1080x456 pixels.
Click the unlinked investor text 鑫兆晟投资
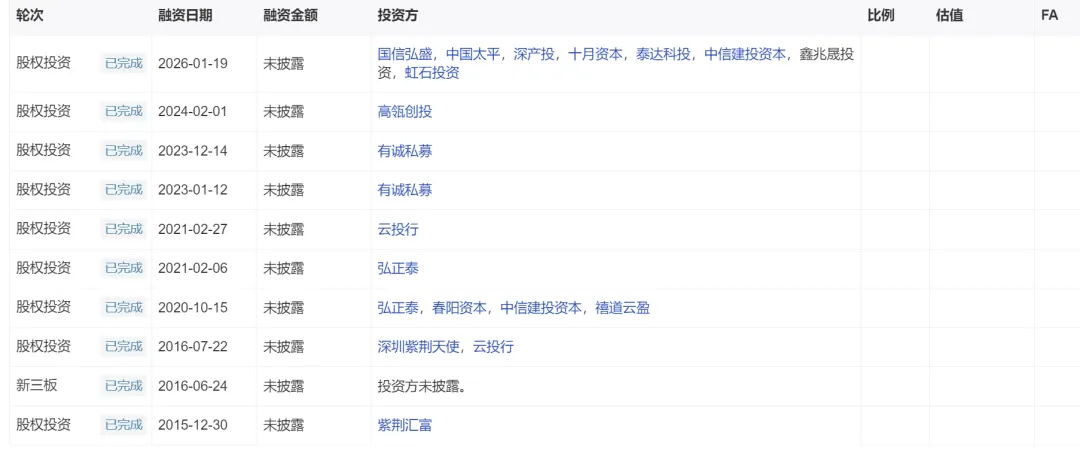click(x=616, y=64)
